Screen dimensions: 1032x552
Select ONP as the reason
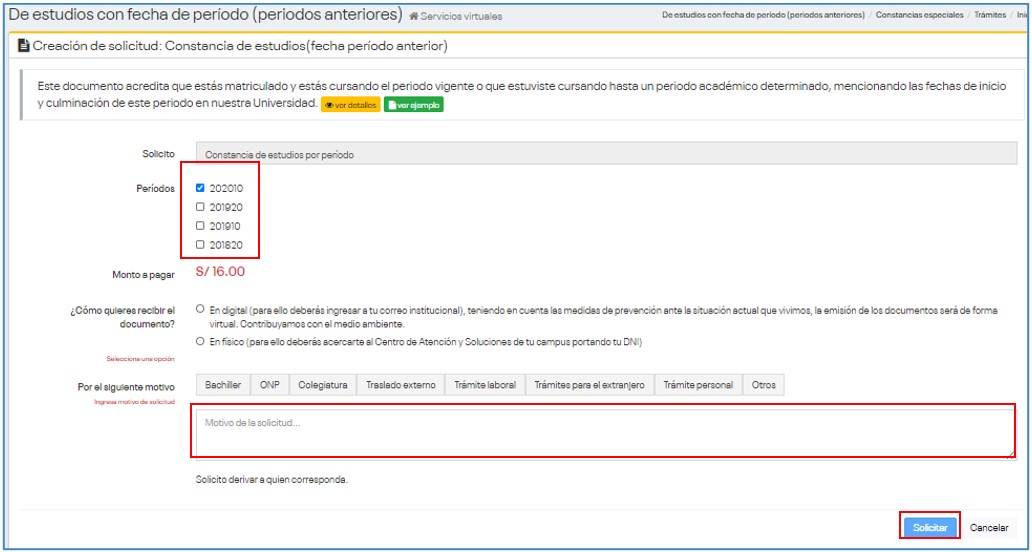[270, 385]
